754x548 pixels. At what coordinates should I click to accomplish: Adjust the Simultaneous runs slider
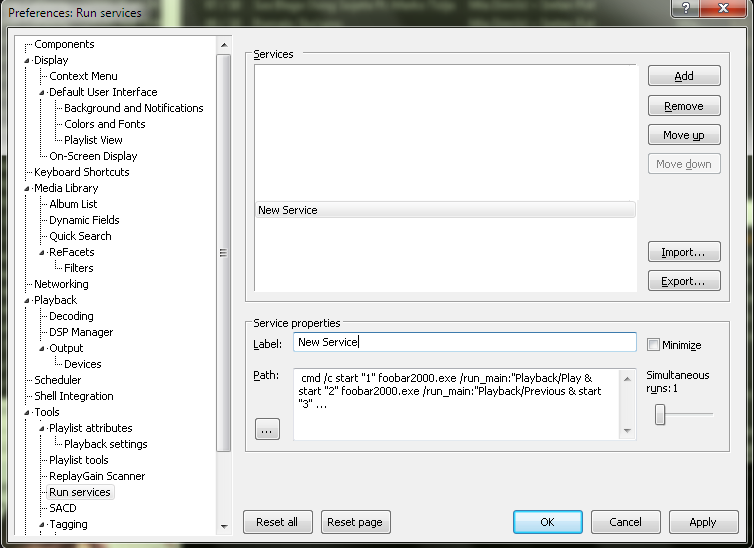tap(660, 414)
